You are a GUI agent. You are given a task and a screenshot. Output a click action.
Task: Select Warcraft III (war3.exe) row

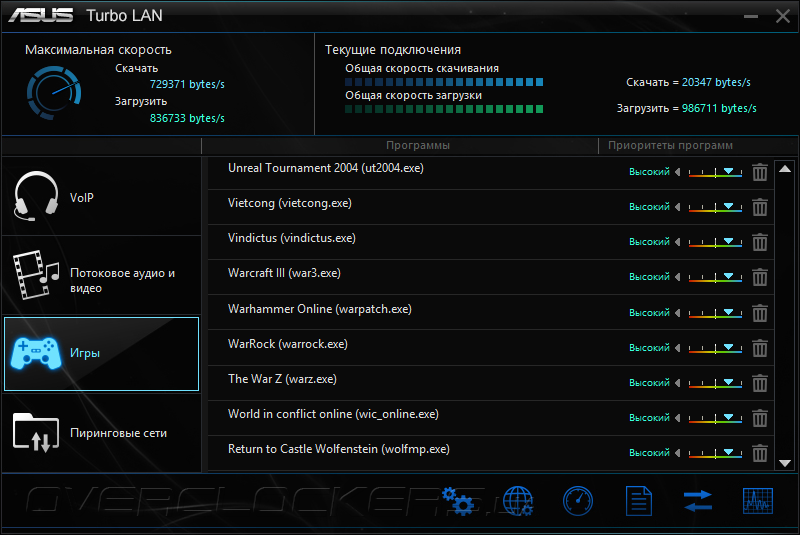coord(491,277)
